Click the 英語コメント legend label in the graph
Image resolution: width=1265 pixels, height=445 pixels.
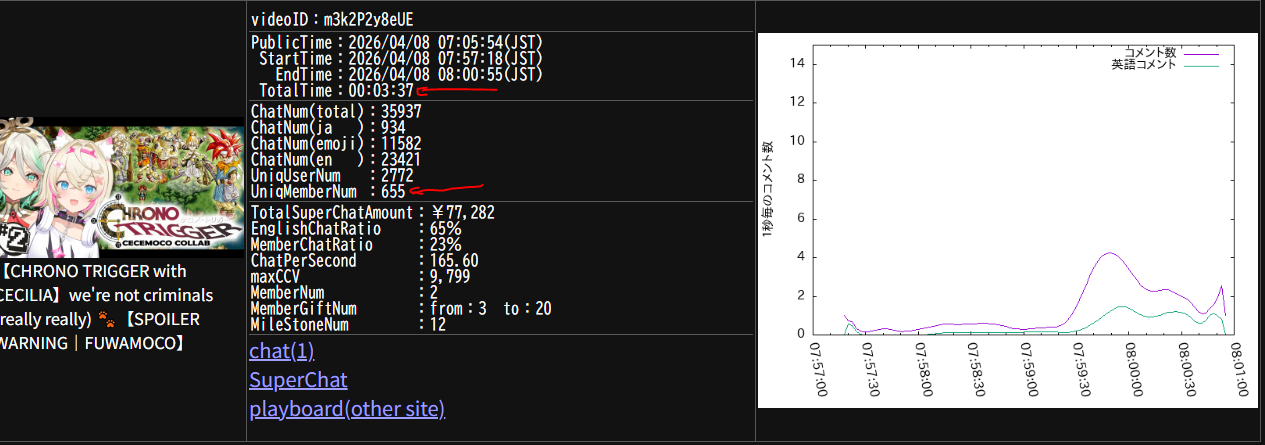tap(1144, 64)
